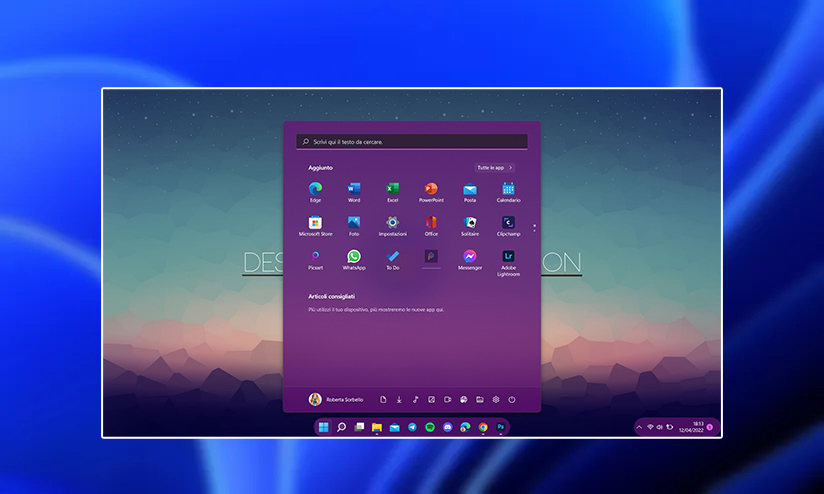Click the pinned apps page dots indicator
Screen dimensions: 824x494
[x=534, y=228]
